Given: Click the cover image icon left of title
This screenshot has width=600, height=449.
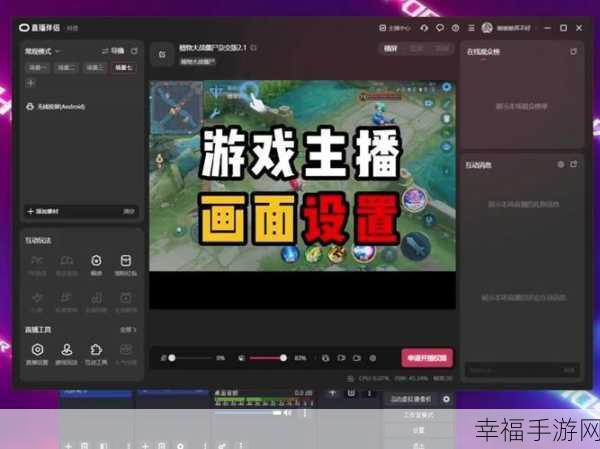Looking at the screenshot, I should (162, 54).
